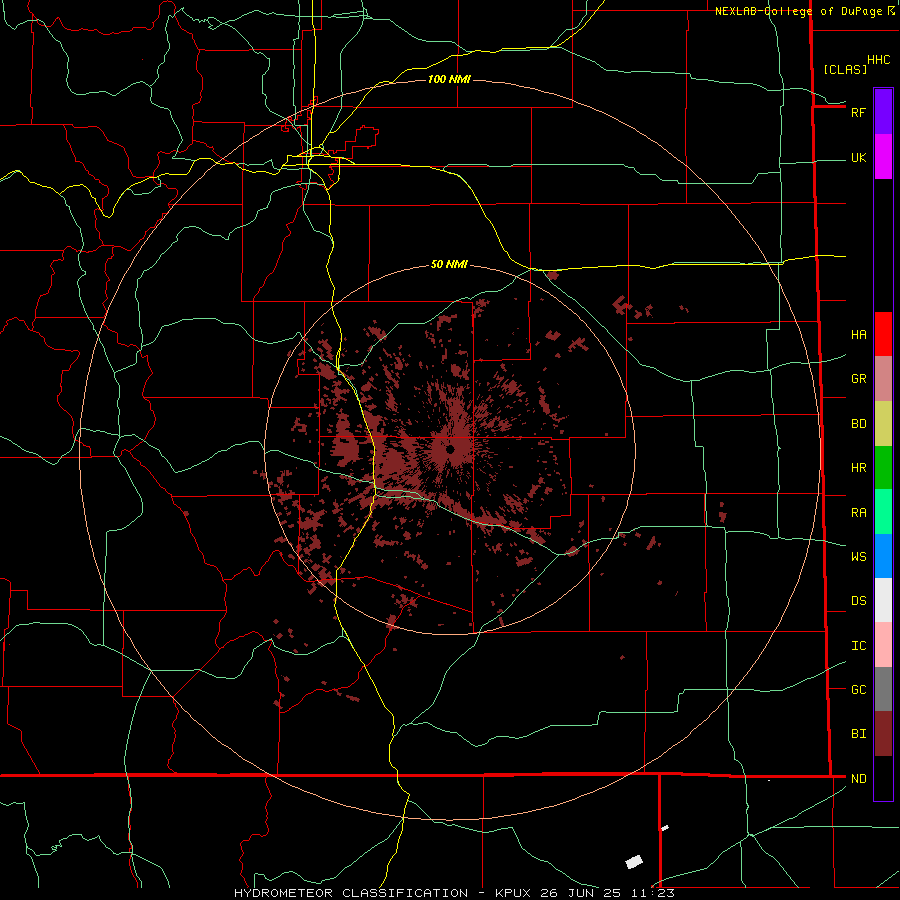Viewport: 900px width, 900px height.
Task: Click the RA legend label
Action: point(858,512)
